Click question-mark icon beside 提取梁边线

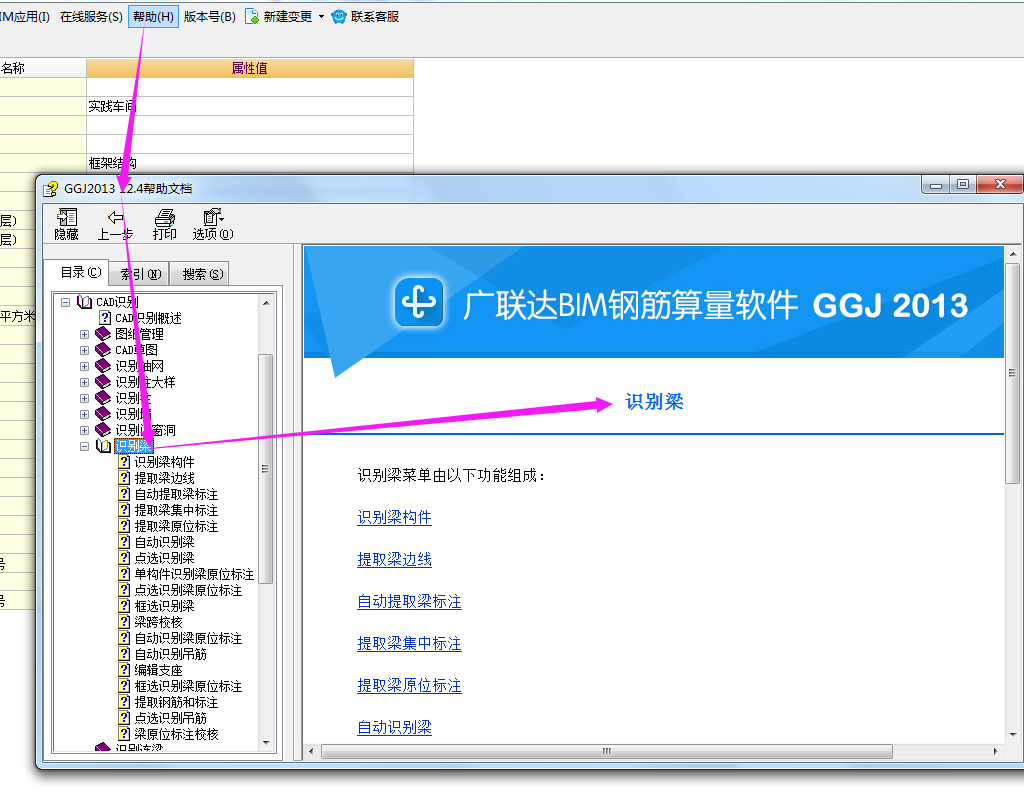coord(124,478)
